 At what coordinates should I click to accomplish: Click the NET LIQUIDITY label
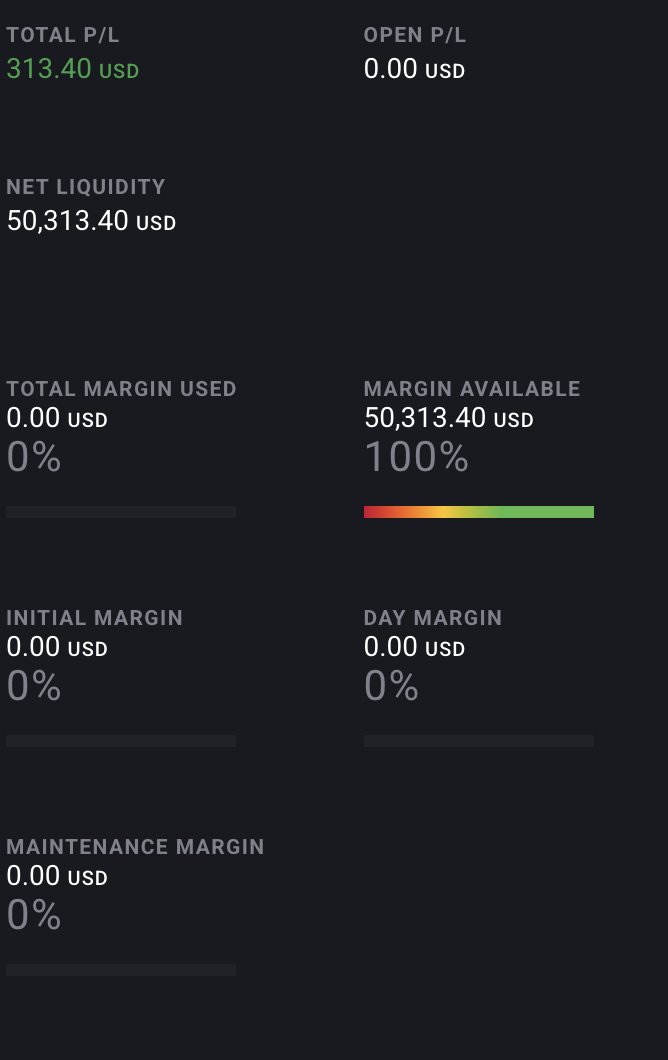(86, 187)
